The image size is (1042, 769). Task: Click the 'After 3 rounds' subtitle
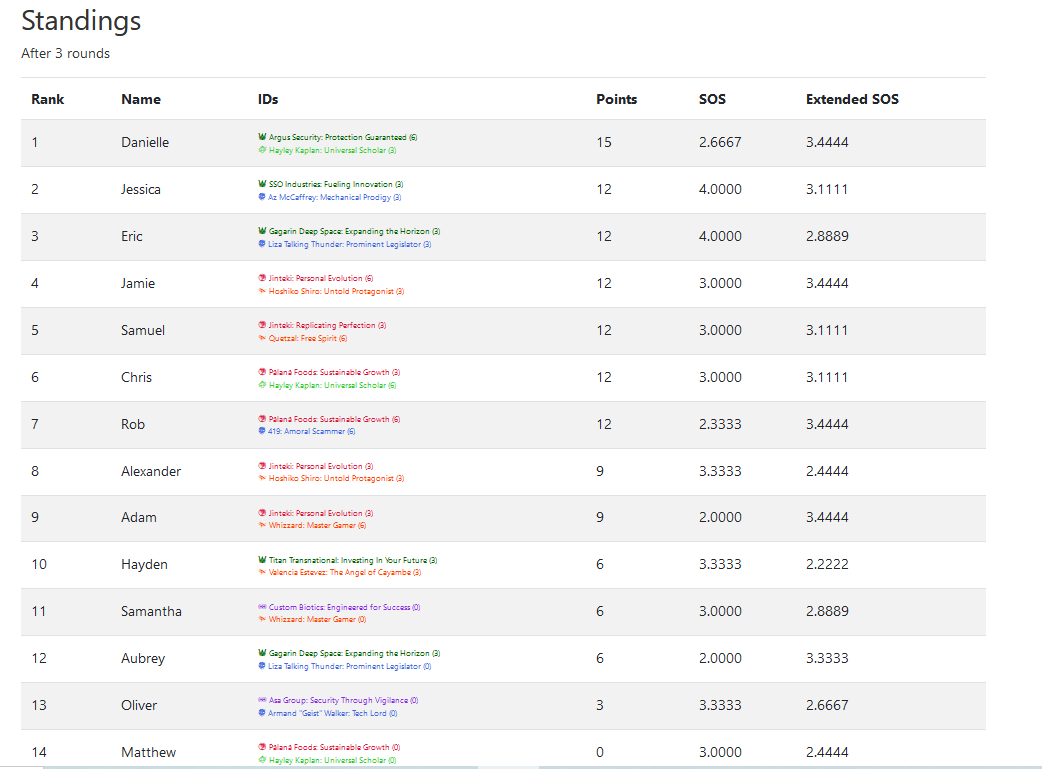tap(66, 53)
